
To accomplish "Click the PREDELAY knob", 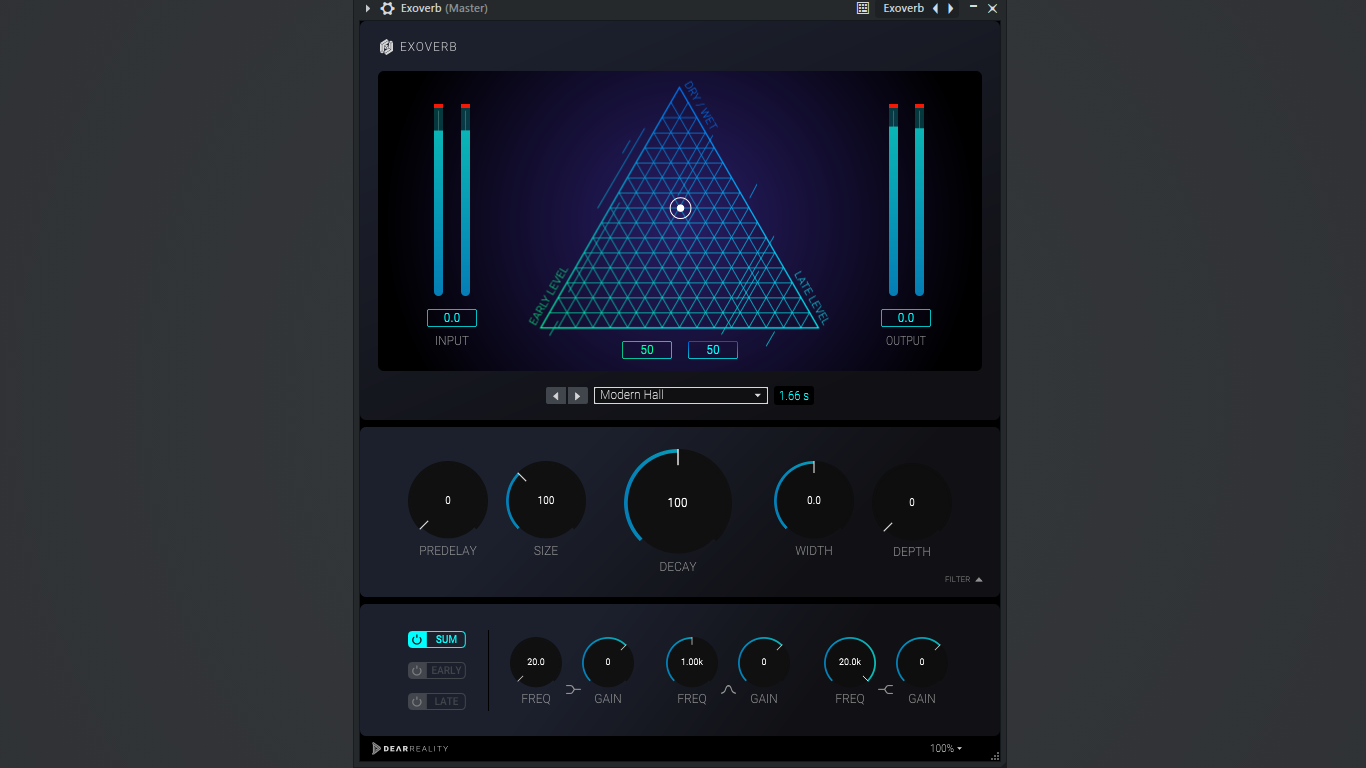I will 448,500.
